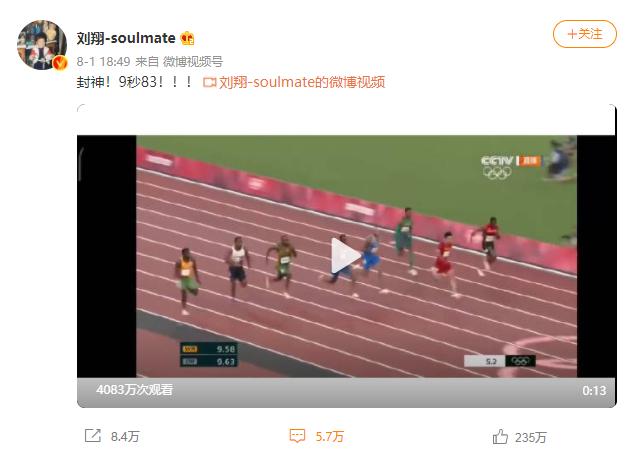Click the 0:13 video duration label
Image resolution: width=630 pixels, height=455 pixels.
click(x=594, y=390)
